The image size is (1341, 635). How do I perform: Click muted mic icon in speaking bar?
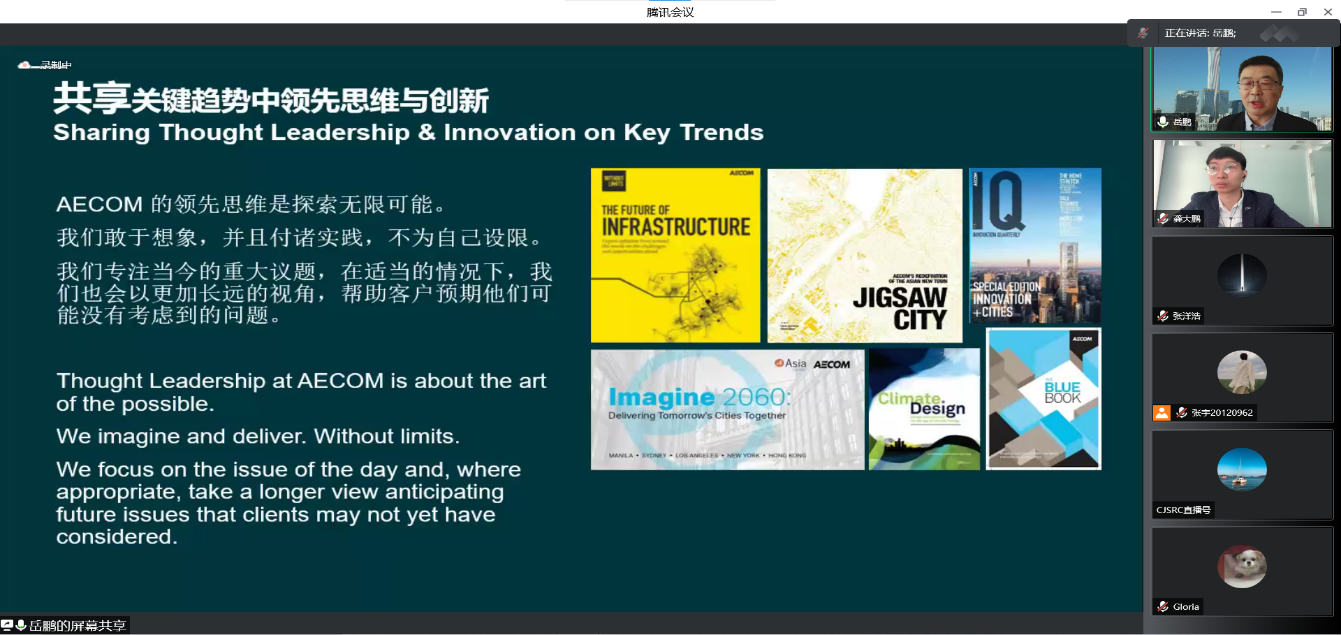[x=1143, y=33]
